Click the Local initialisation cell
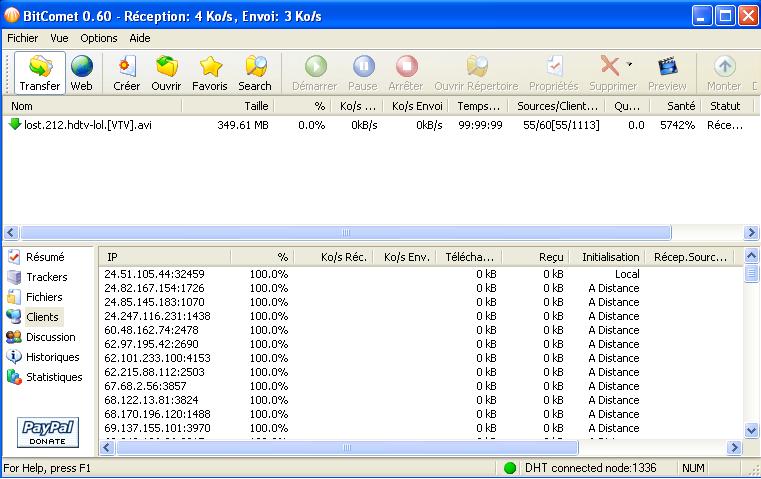Viewport: 761px width, 479px height. click(627, 274)
